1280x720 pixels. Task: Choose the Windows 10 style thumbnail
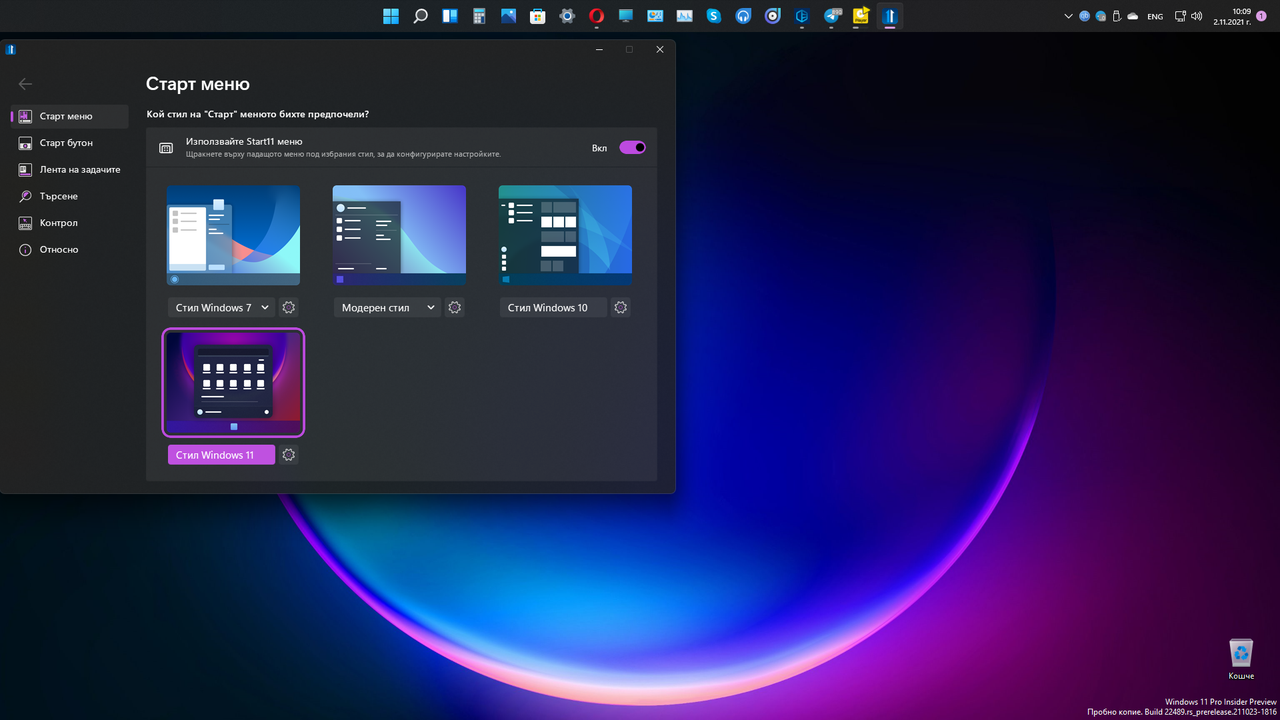click(565, 236)
